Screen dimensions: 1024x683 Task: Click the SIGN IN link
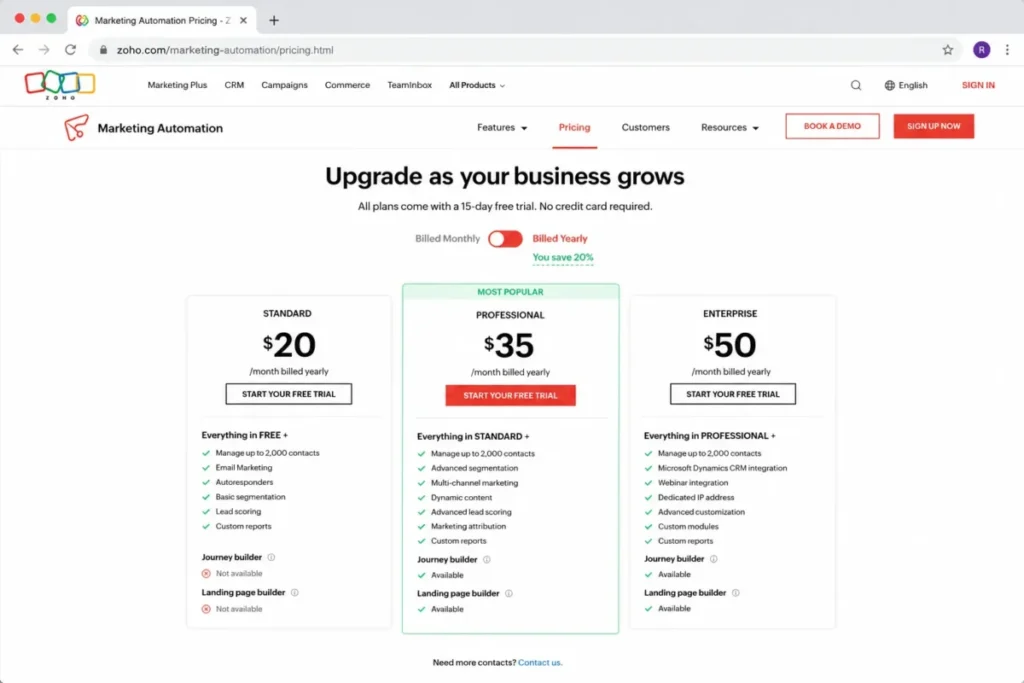pos(978,85)
